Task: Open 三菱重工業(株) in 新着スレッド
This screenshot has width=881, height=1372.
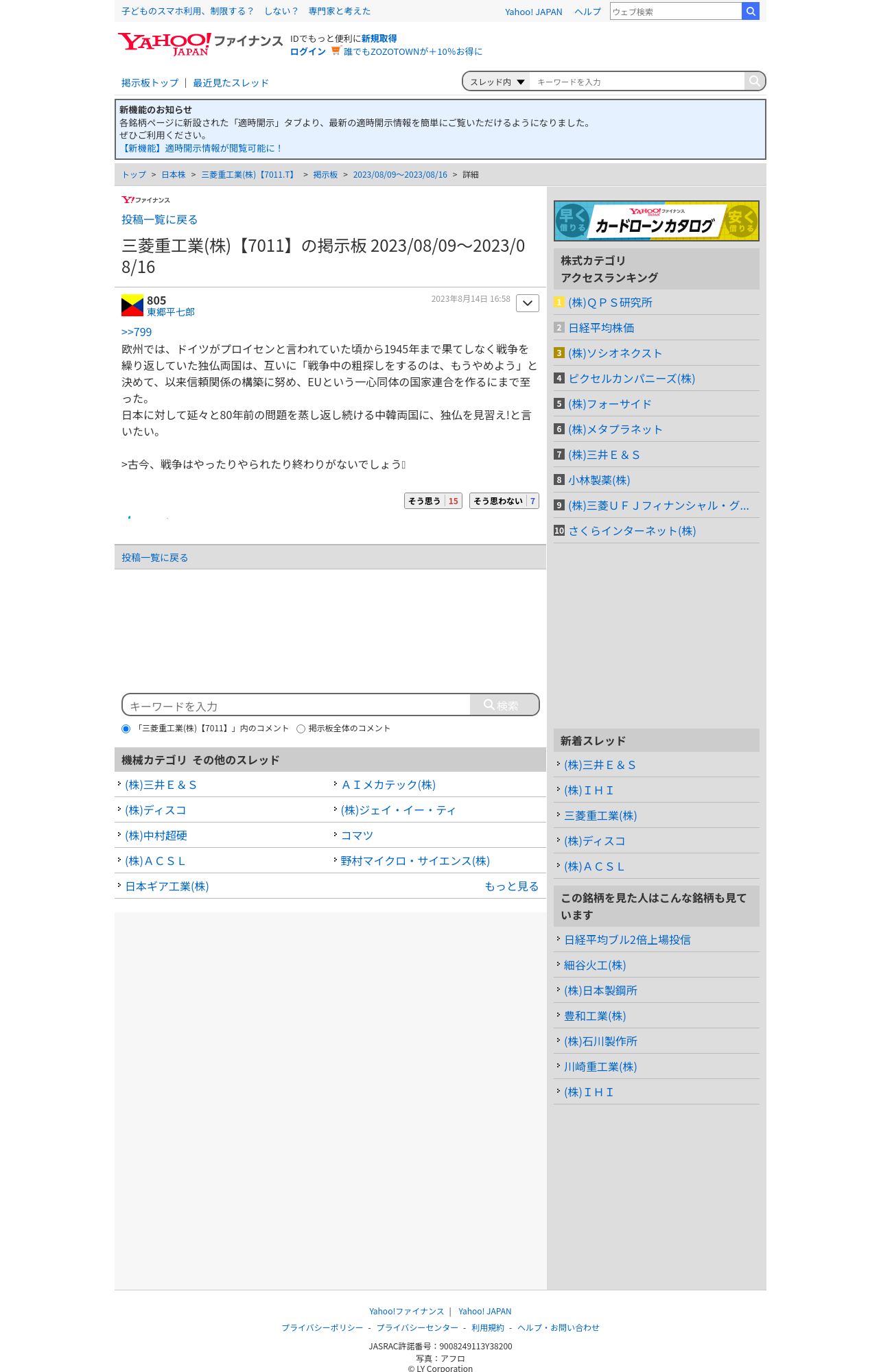Action: pyautogui.click(x=600, y=816)
